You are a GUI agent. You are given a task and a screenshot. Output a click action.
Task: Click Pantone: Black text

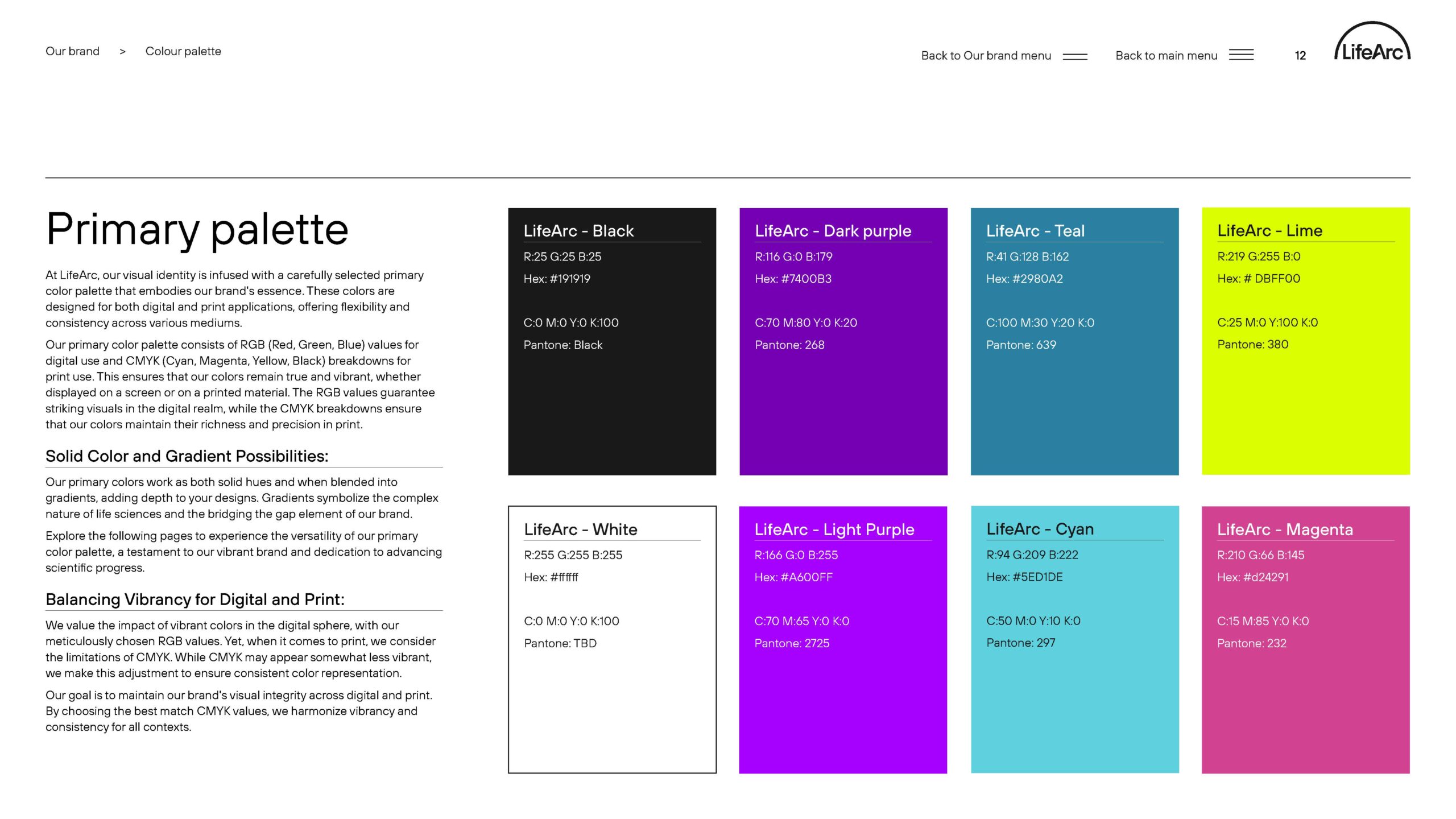click(563, 345)
